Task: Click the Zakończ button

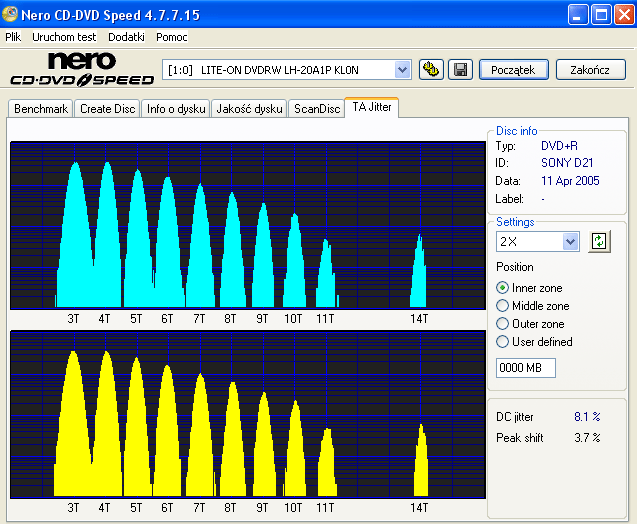Action: (590, 70)
